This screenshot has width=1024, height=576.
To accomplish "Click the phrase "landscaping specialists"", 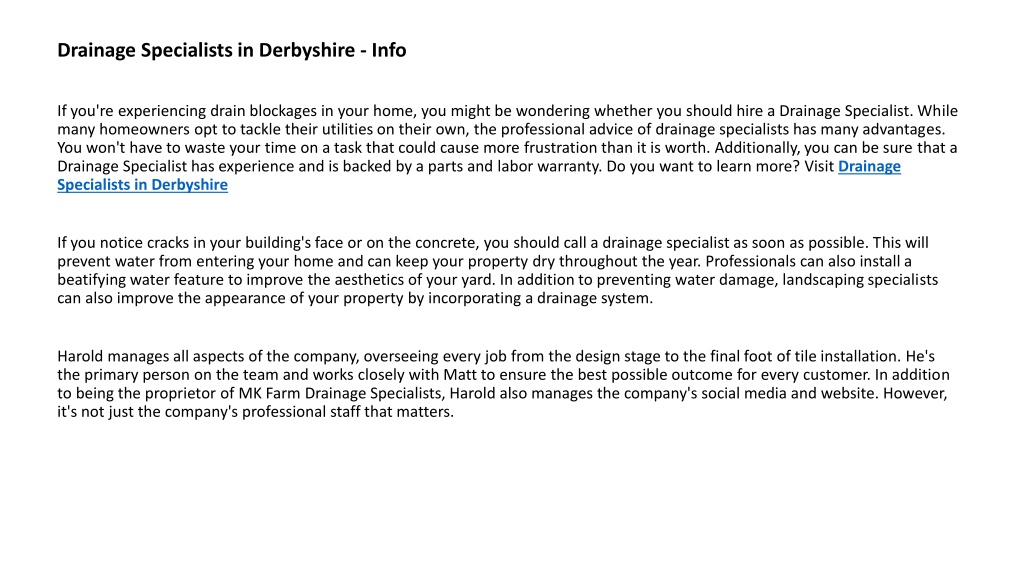I will coord(860,280).
